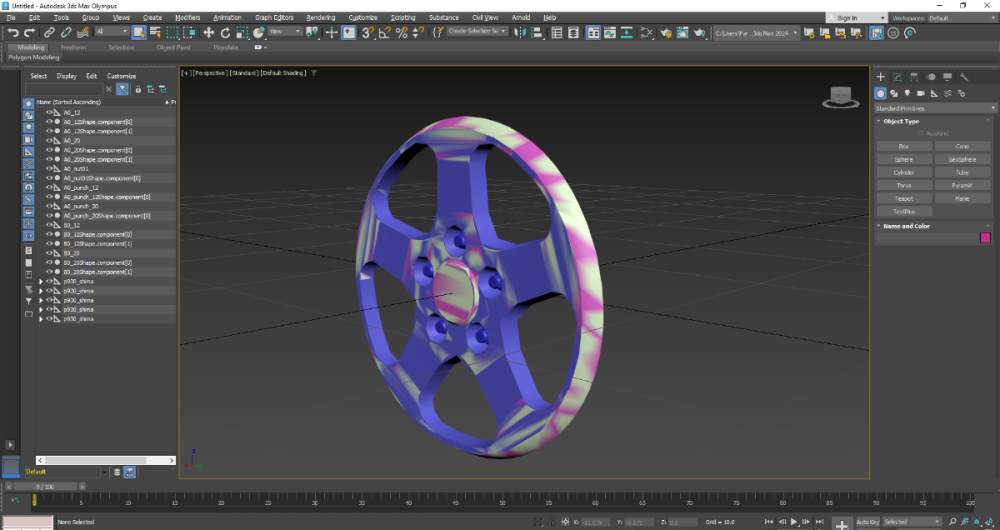Click the Cylinder primitive button
Image resolution: width=1000 pixels, height=530 pixels.
pyautogui.click(x=904, y=172)
